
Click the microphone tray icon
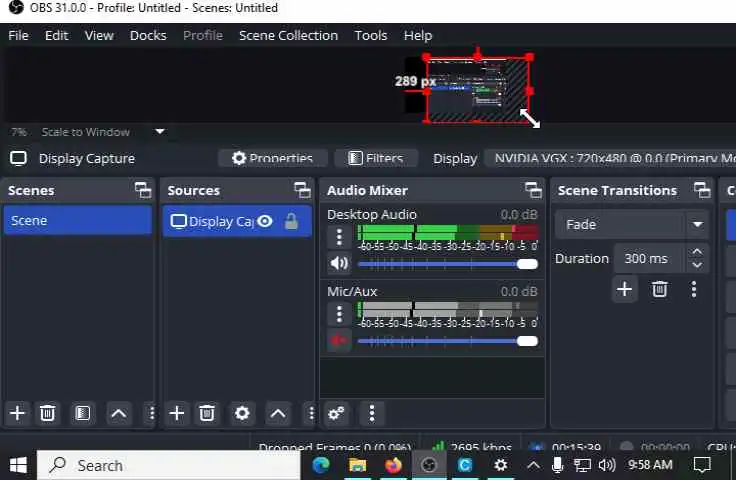(x=557, y=465)
